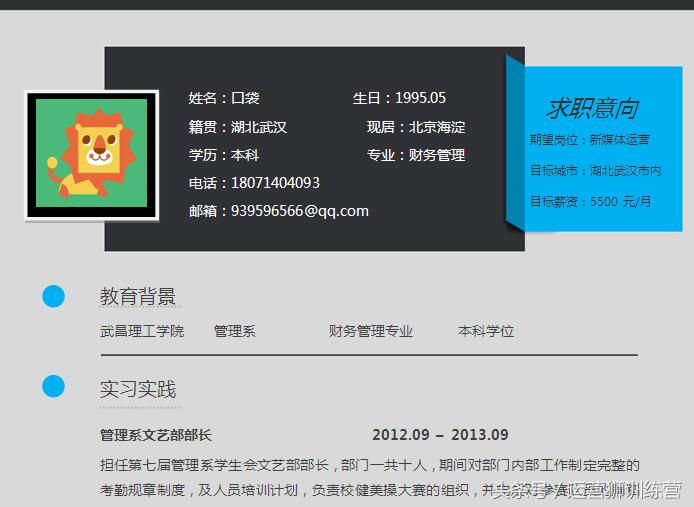The height and width of the screenshot is (507, 694).
Task: Click the 籍贯：湖北武汉 text
Action: pos(238,127)
